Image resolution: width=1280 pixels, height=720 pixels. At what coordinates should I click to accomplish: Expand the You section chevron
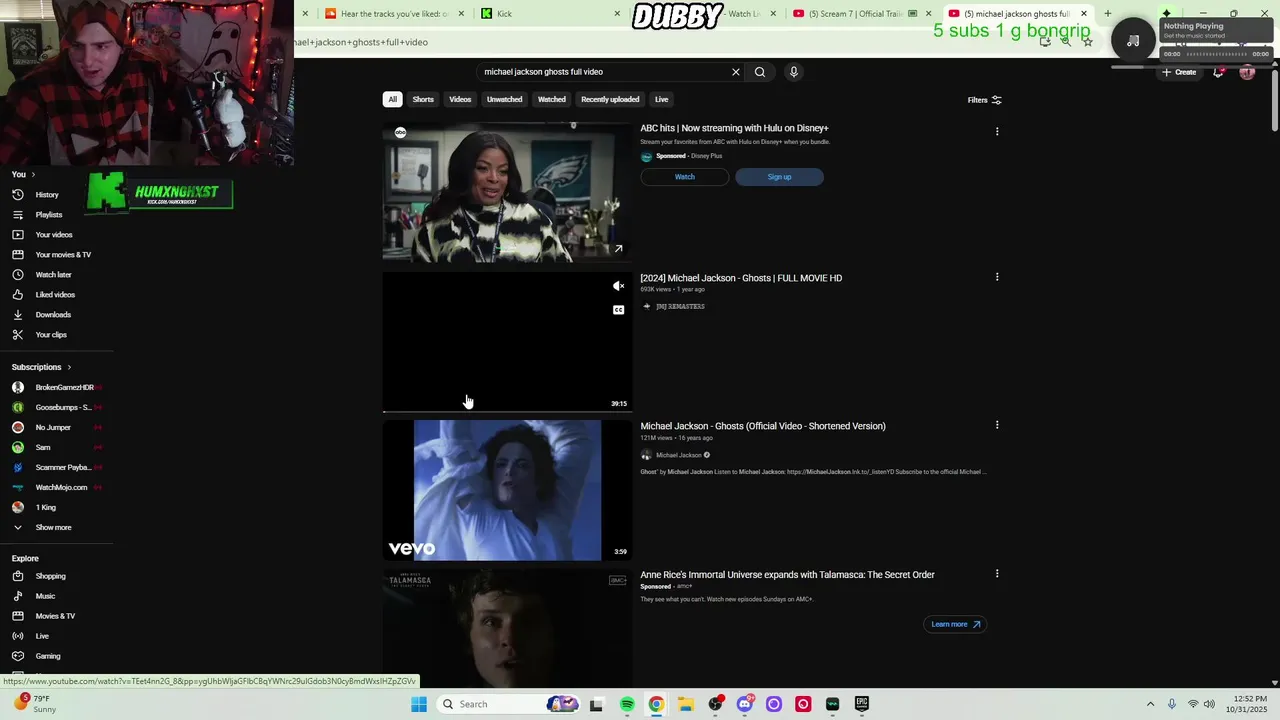tap(33, 175)
